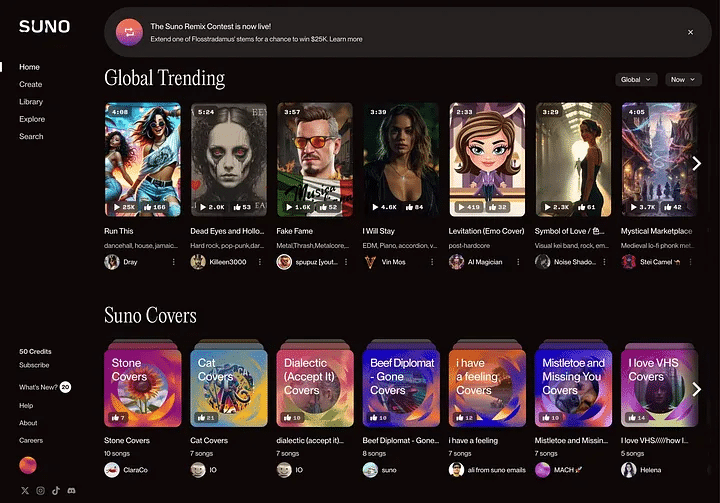Open Noise Shado... artist name
The height and width of the screenshot is (503, 720).
pyautogui.click(x=574, y=262)
